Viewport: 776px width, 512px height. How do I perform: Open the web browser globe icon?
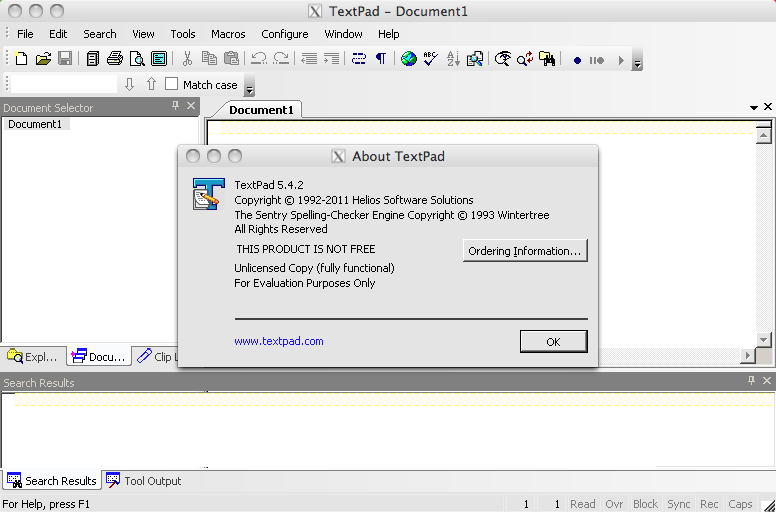409,58
